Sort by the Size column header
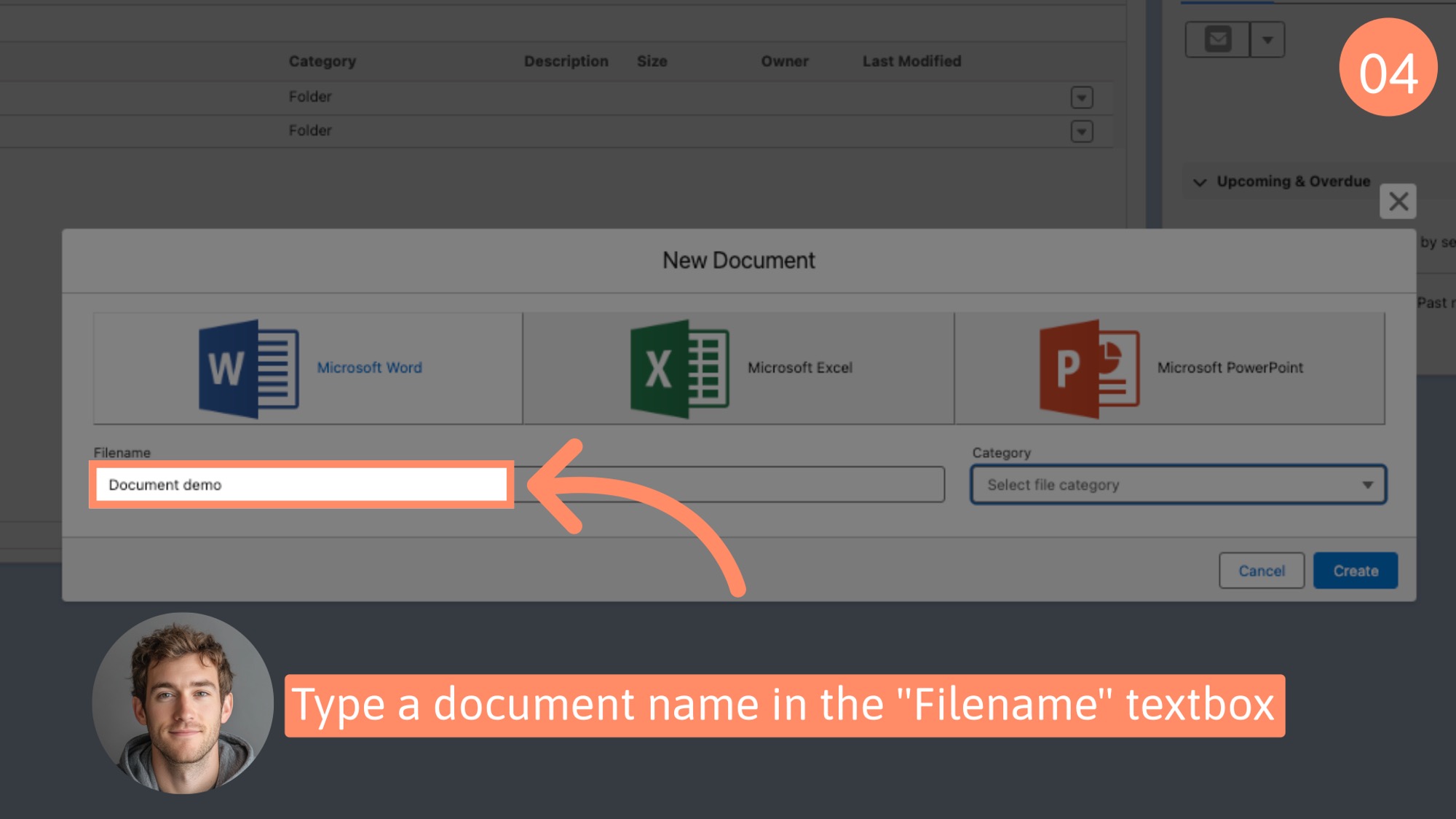 click(652, 61)
